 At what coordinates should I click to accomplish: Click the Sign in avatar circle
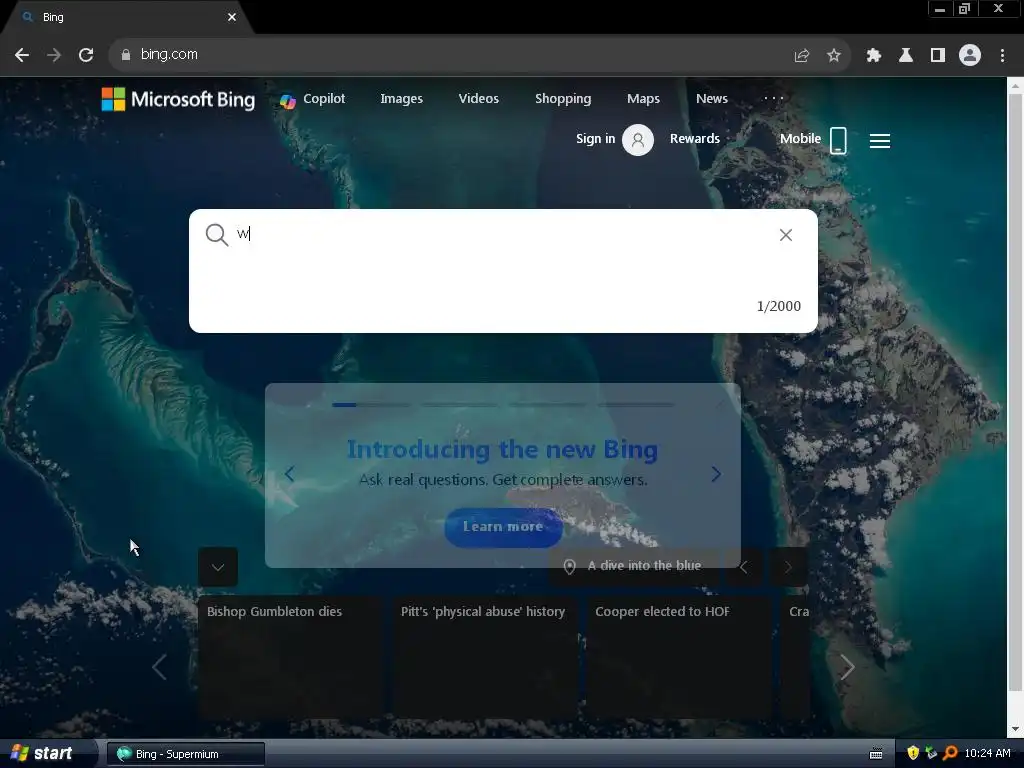coord(638,140)
